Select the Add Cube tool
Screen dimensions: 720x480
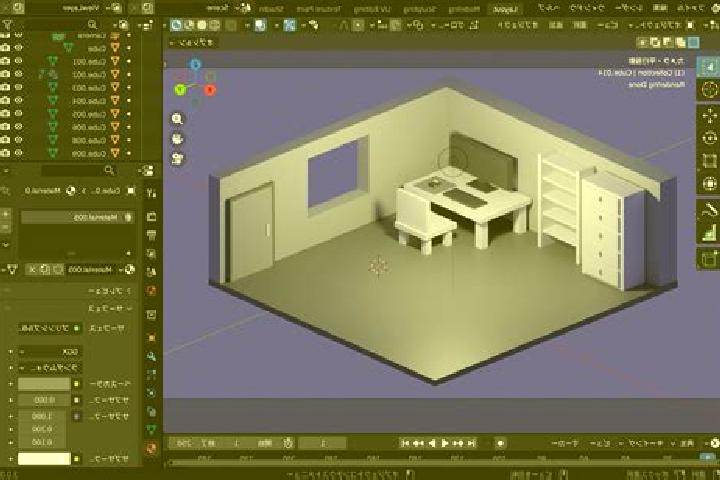pos(709,259)
